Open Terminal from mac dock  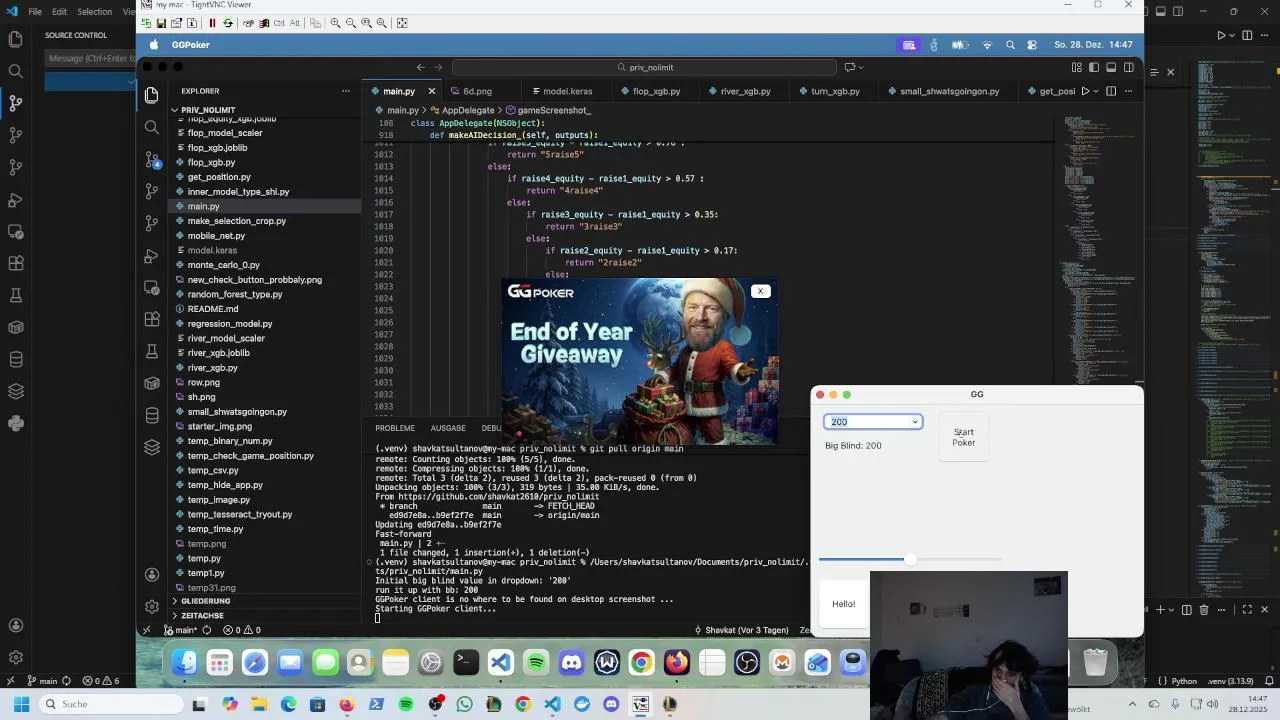[466, 662]
